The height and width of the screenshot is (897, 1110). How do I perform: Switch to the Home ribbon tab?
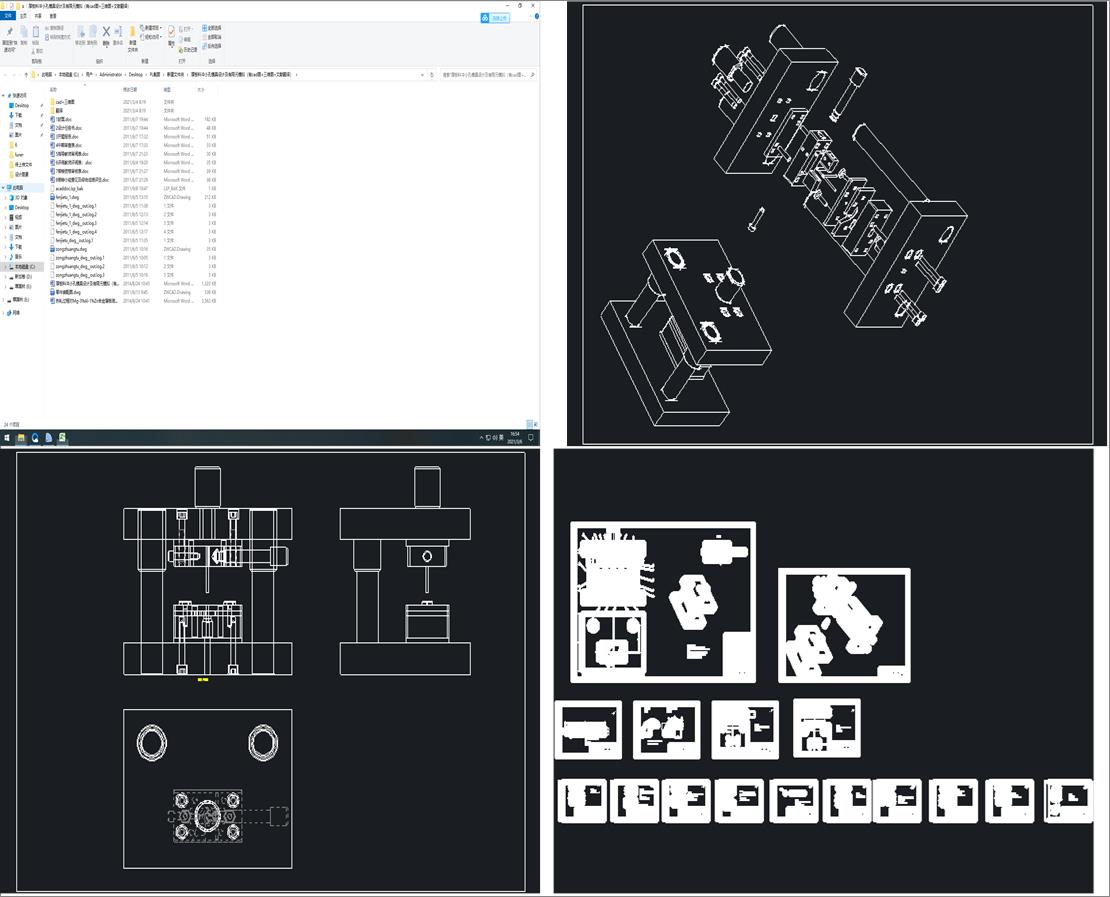pyautogui.click(x=23, y=16)
